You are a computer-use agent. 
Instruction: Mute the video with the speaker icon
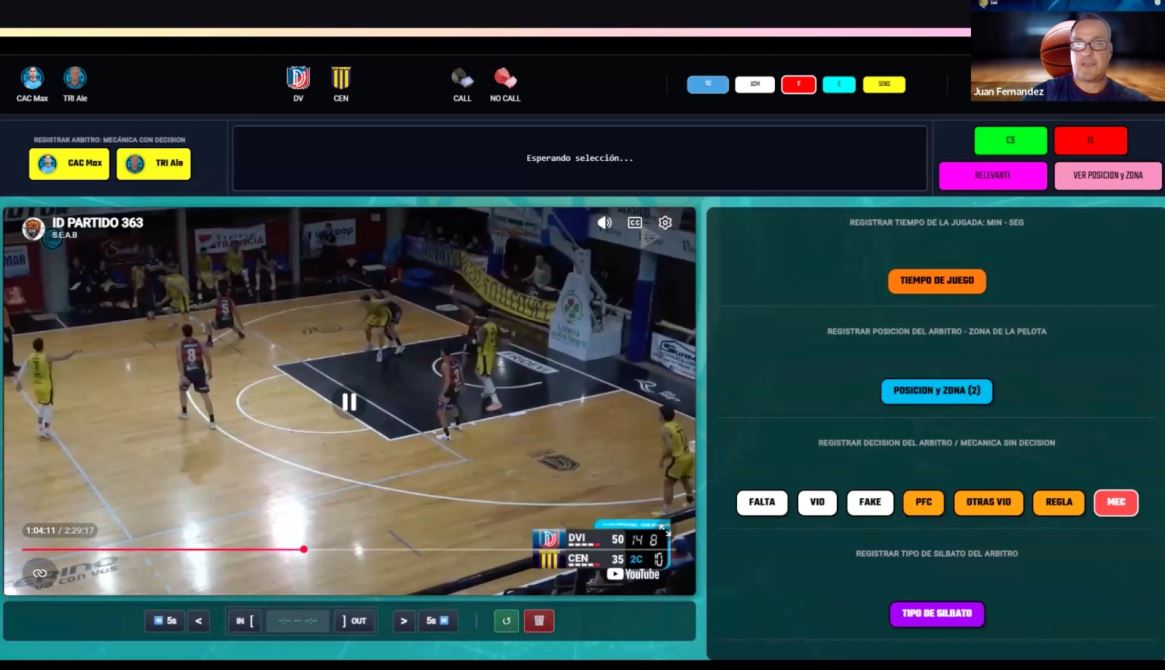[x=604, y=222]
